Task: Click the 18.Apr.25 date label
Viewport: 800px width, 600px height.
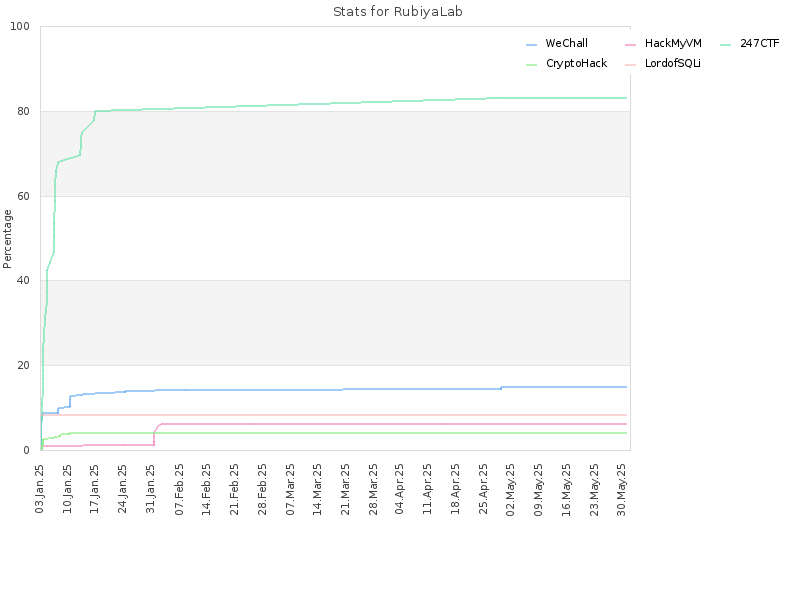Action: pyautogui.click(x=456, y=489)
